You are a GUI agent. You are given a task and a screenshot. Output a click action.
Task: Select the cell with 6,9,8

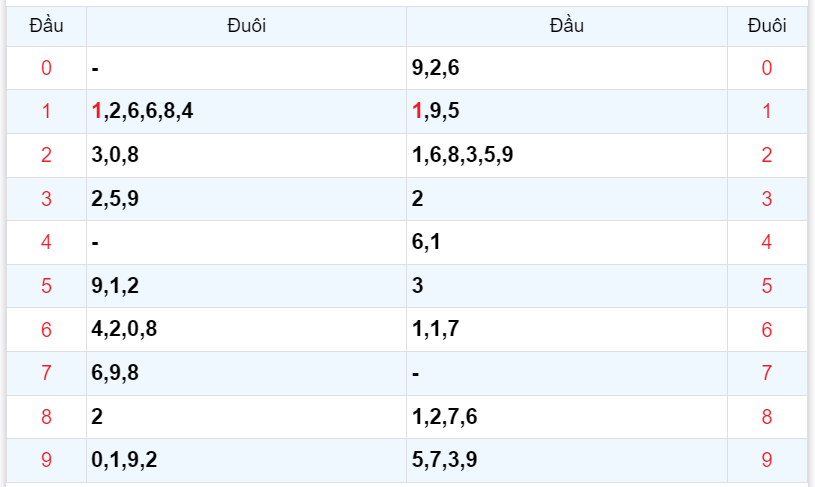[x=115, y=373]
